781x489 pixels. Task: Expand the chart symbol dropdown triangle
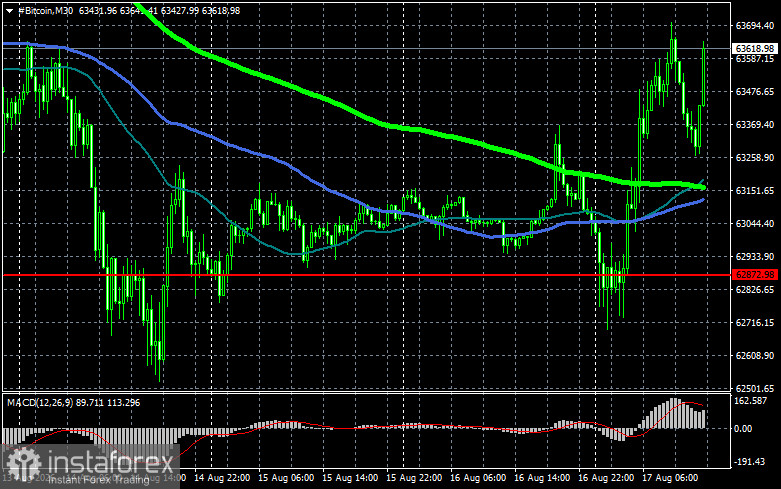9,10
